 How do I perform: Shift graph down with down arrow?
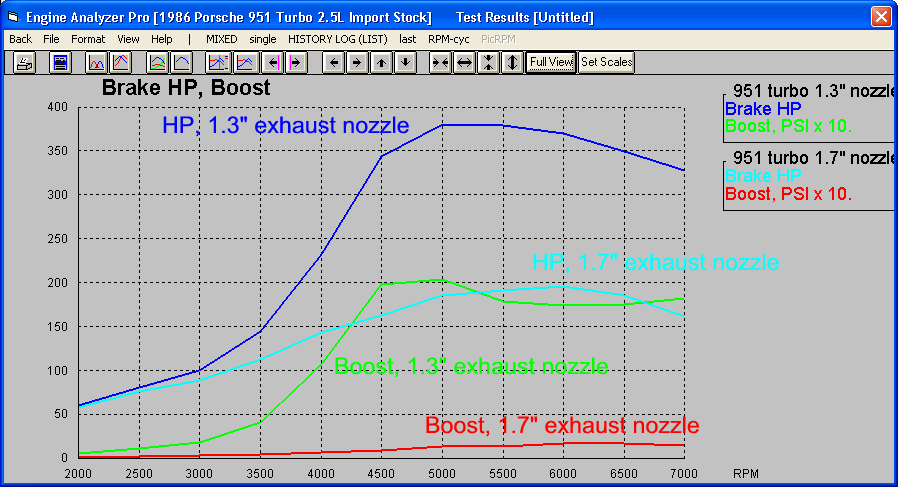(405, 62)
